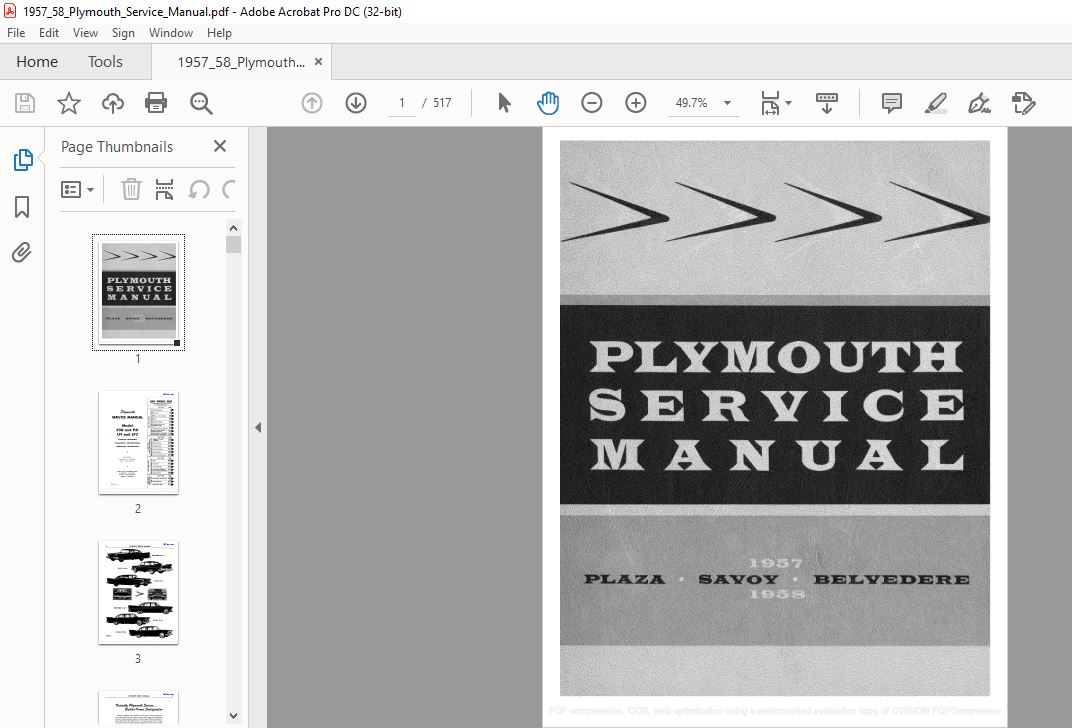The image size is (1072, 728).
Task: Open the Edit/Stamp more tools icon
Action: (1023, 103)
